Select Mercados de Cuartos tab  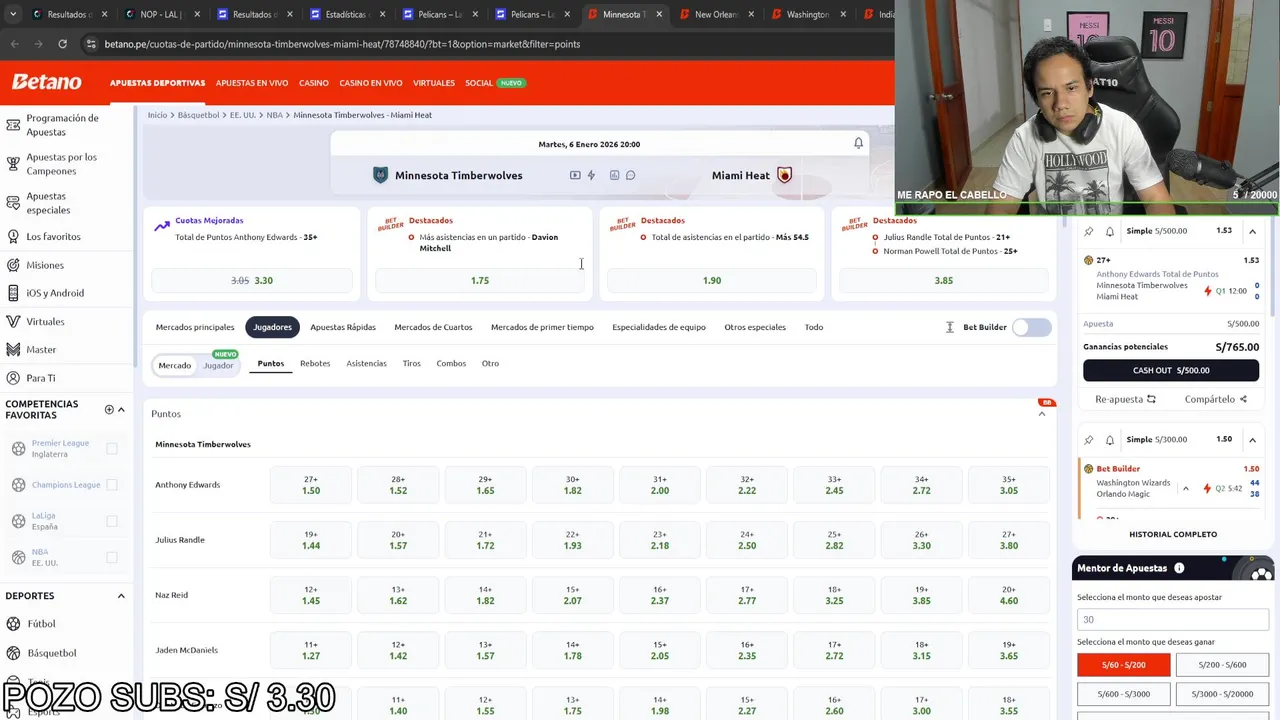tap(433, 327)
